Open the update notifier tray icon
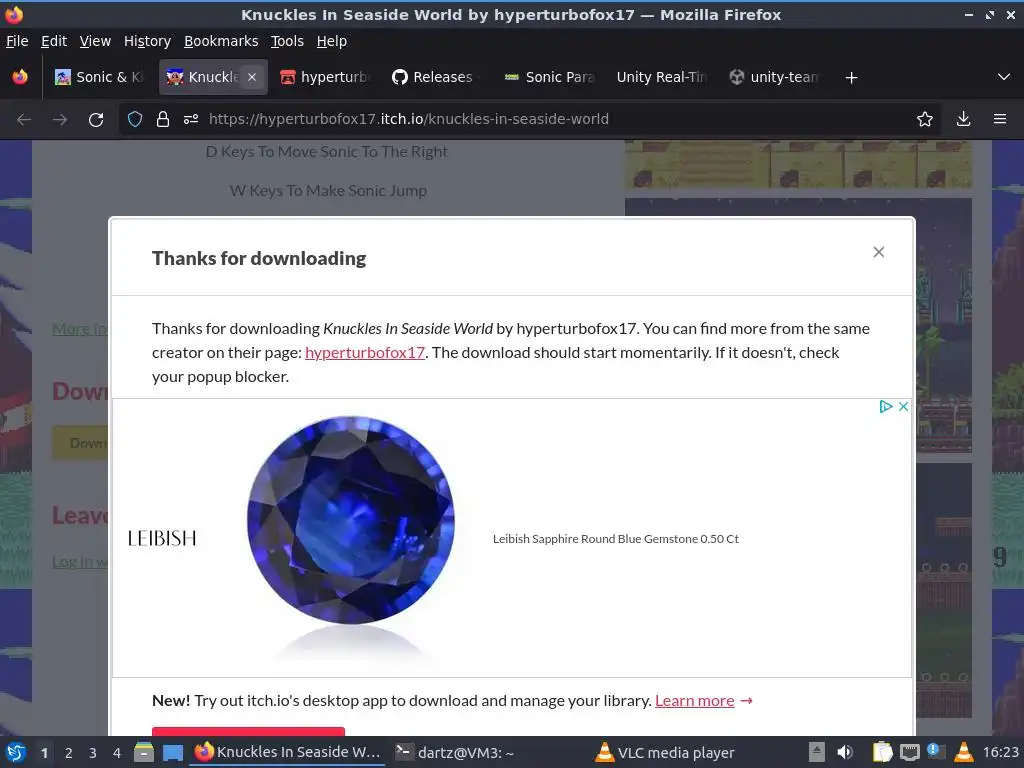The width and height of the screenshot is (1024, 768). (936, 752)
